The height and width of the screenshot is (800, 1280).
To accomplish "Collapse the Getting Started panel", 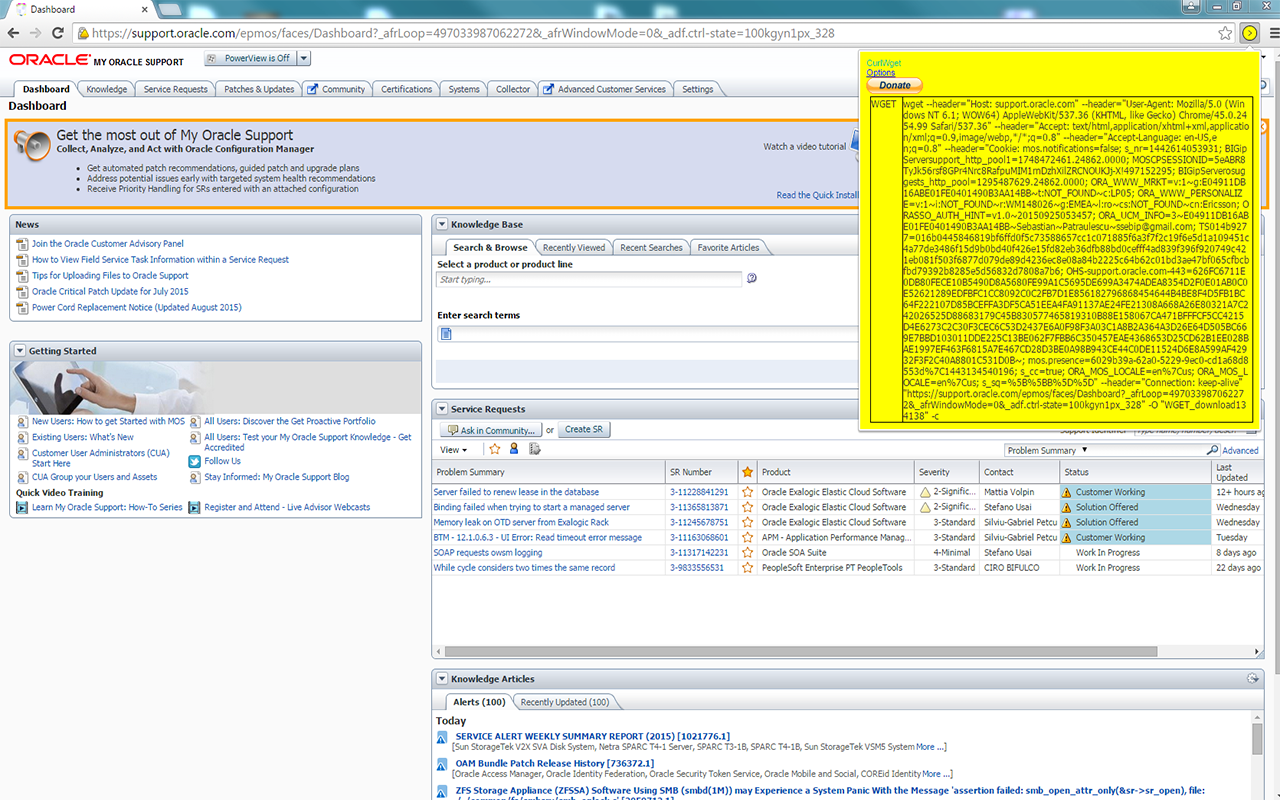I will tap(20, 351).
